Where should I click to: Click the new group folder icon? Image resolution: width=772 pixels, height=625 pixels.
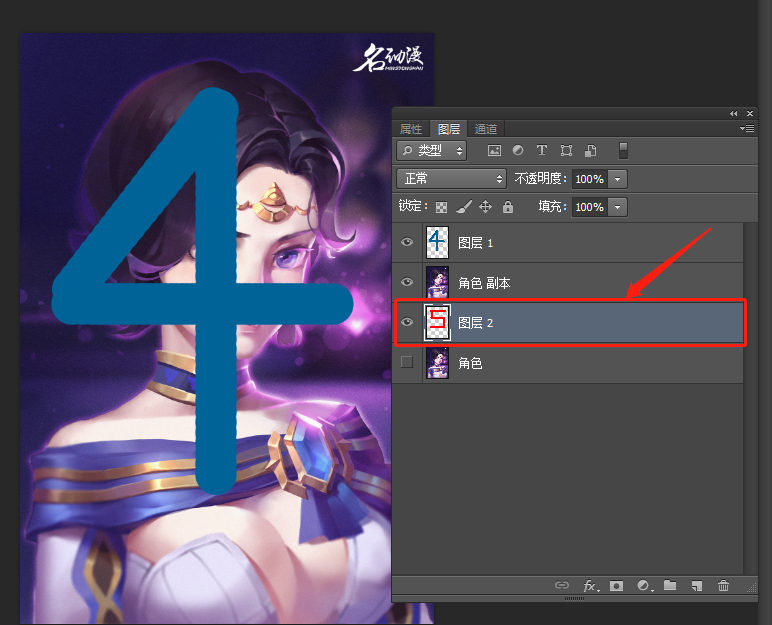click(x=670, y=586)
